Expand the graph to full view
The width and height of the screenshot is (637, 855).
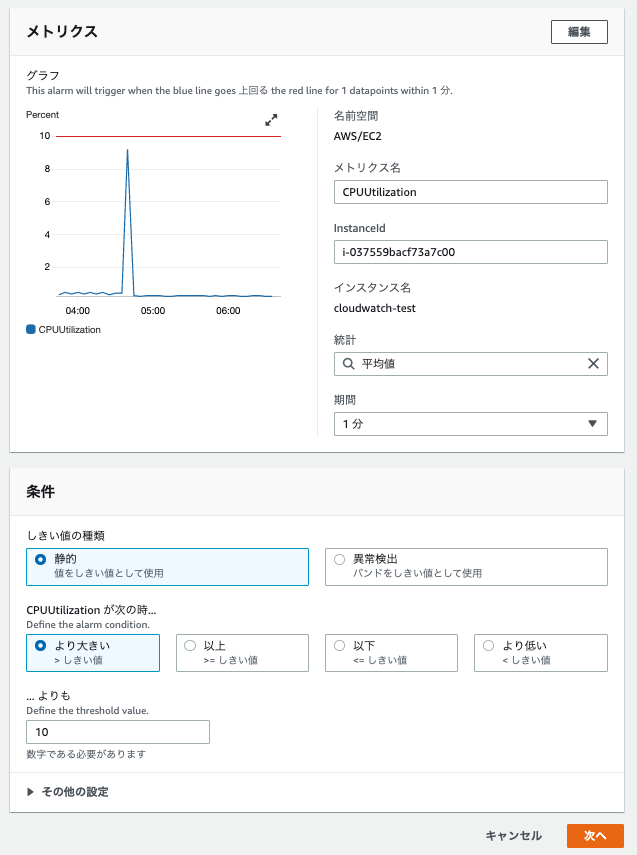(x=271, y=120)
